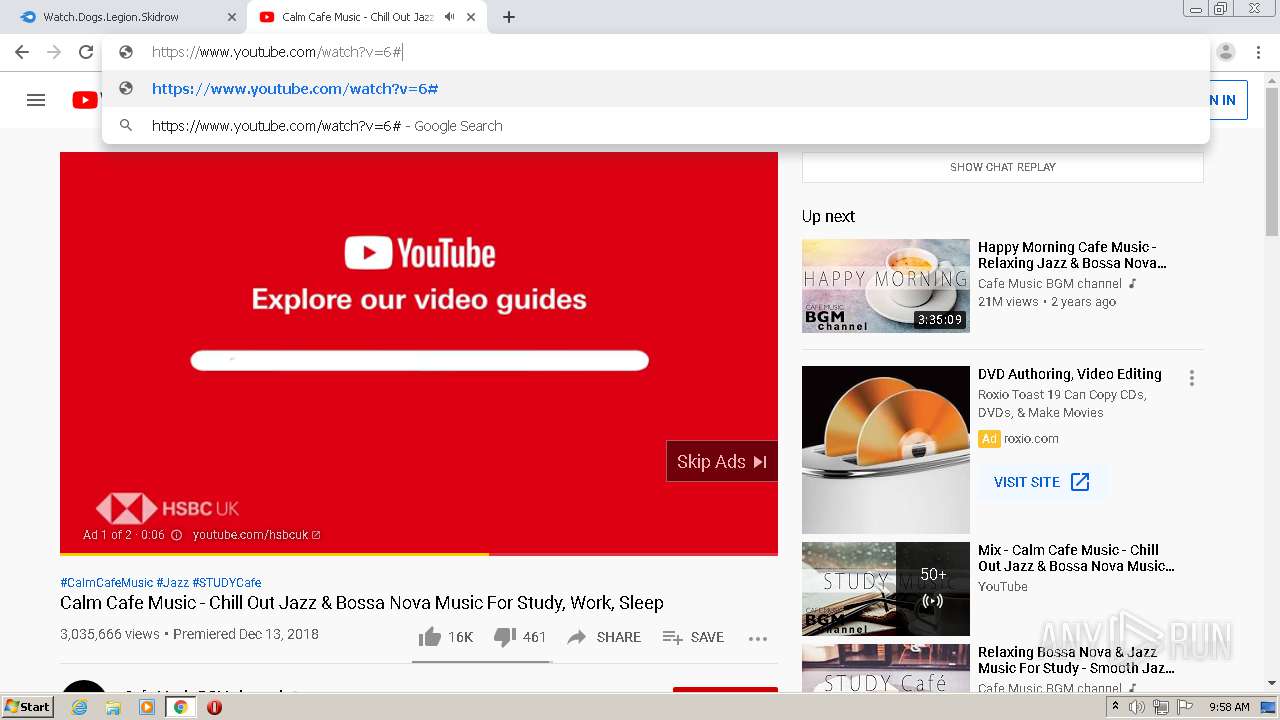The height and width of the screenshot is (720, 1280).
Task: Open the Chrome profile avatar icon
Action: [x=1226, y=52]
